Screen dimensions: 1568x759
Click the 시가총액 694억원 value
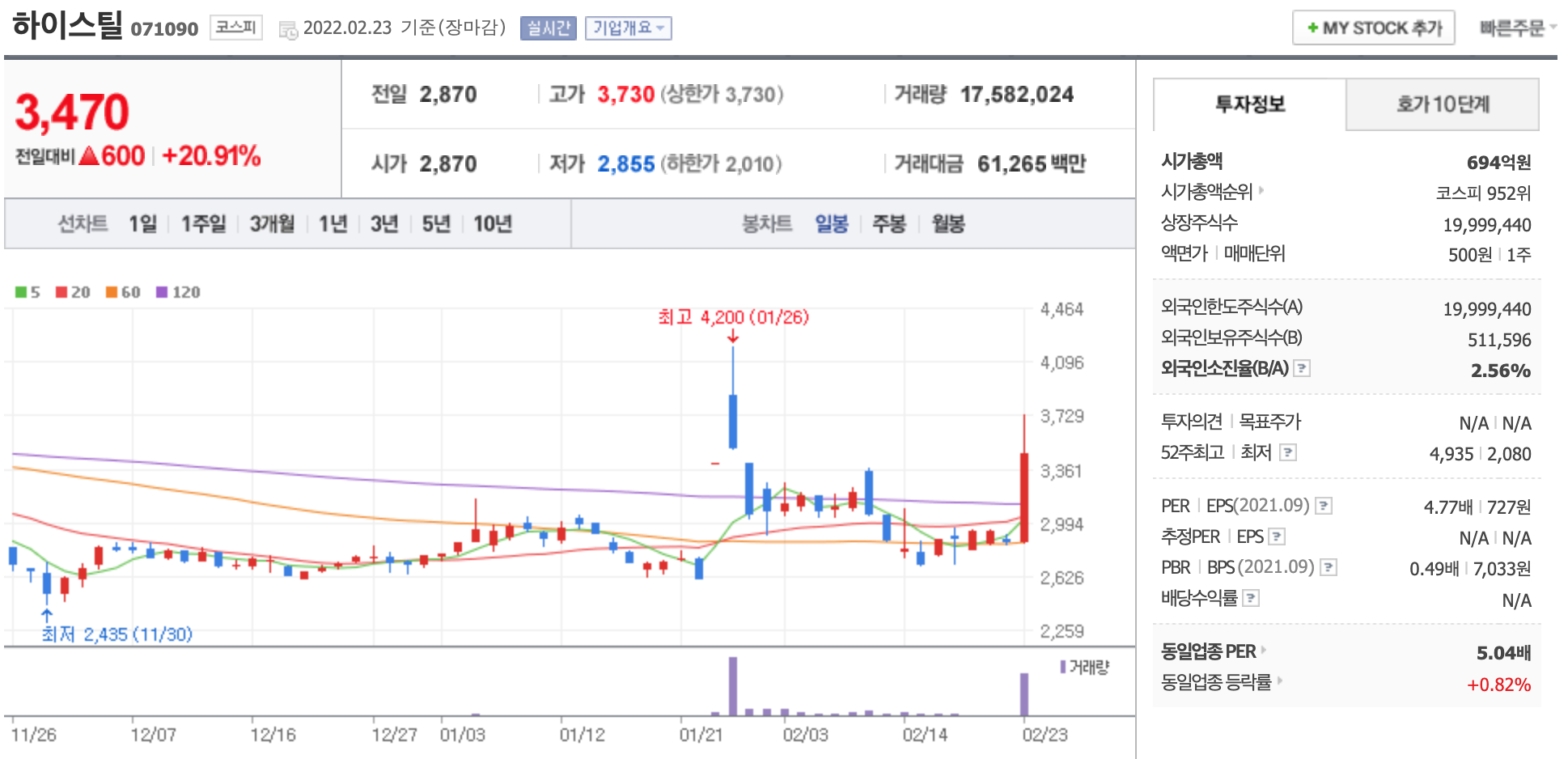click(x=1498, y=163)
